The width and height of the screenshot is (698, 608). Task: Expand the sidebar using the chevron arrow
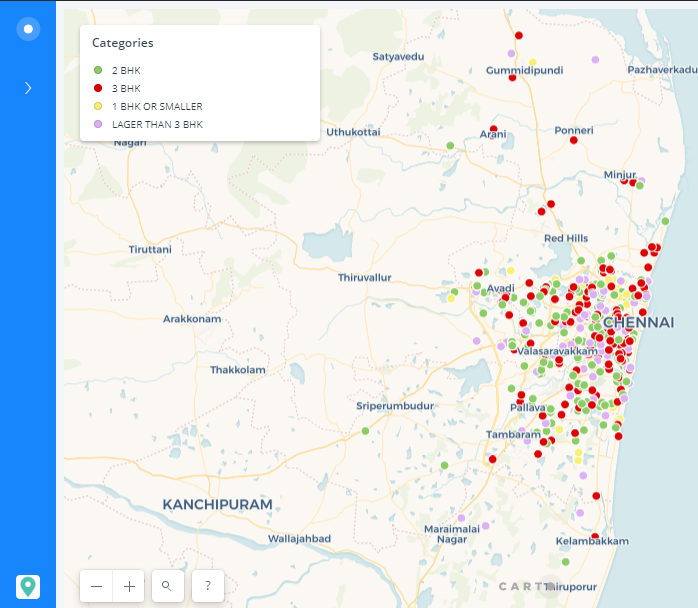[28, 88]
